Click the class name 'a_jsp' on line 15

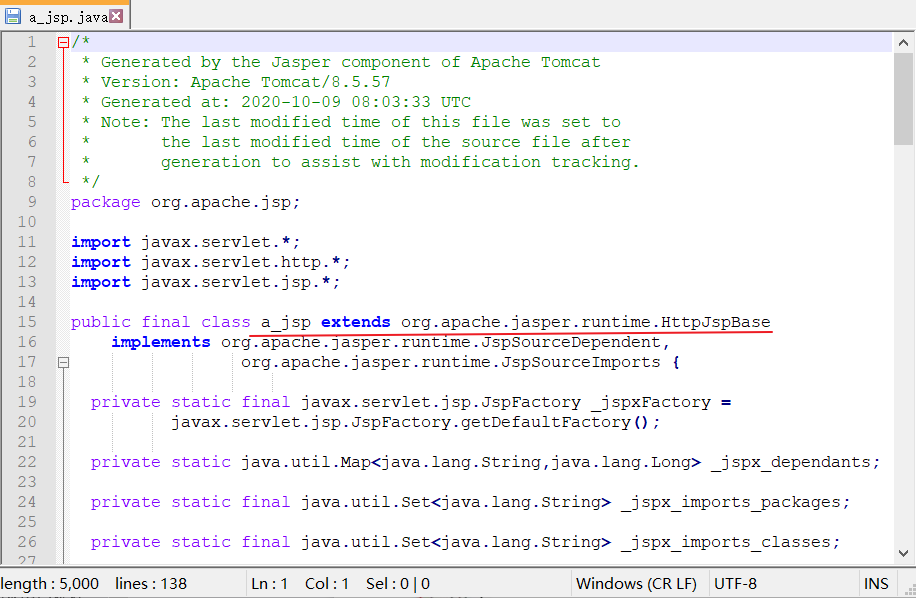coord(286,322)
